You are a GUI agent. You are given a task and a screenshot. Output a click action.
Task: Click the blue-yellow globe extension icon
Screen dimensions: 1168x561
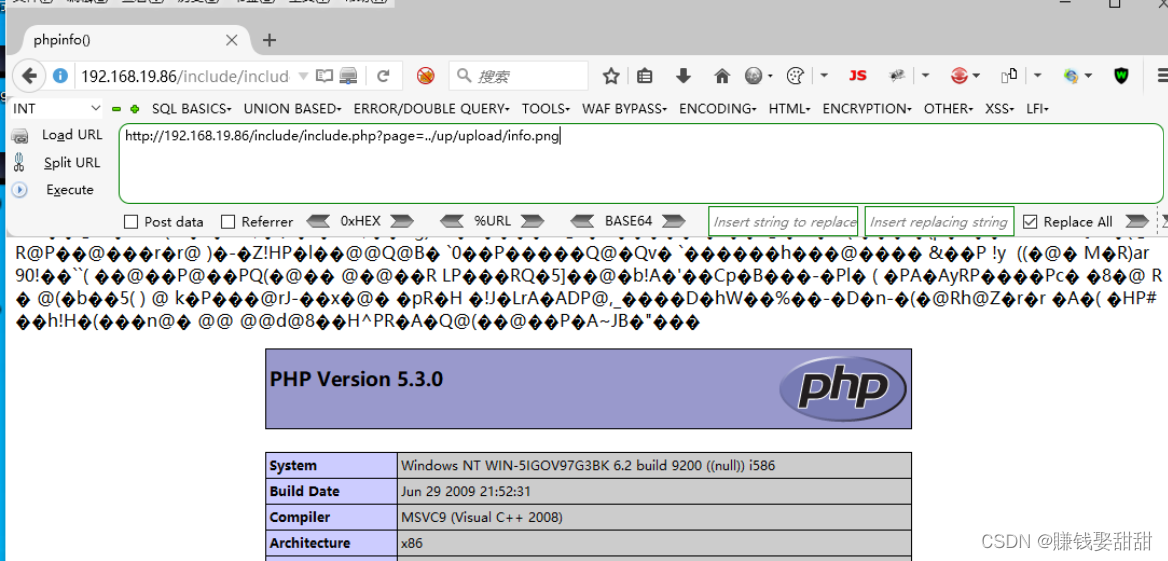pyautogui.click(x=1071, y=75)
